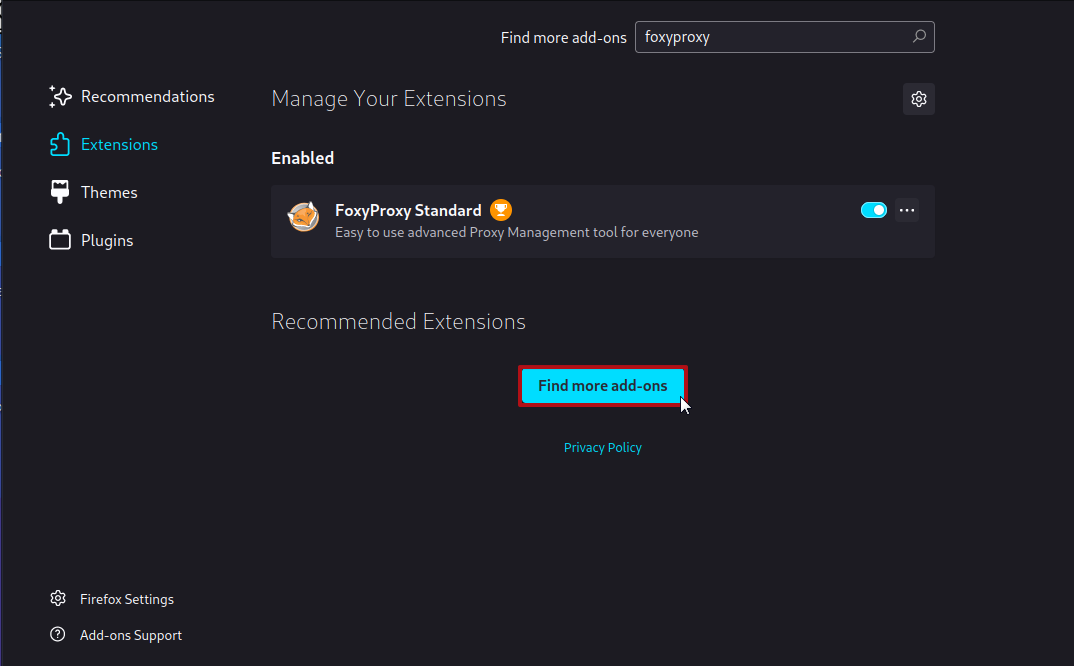Open Add-ons Support link
Screen dimensions: 1074x666
(x=131, y=635)
